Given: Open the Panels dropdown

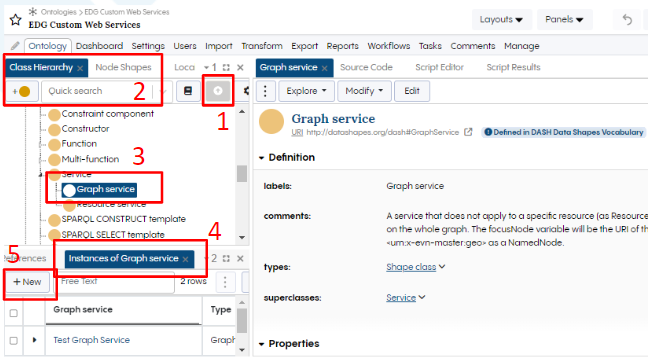Looking at the screenshot, I should 564,19.
